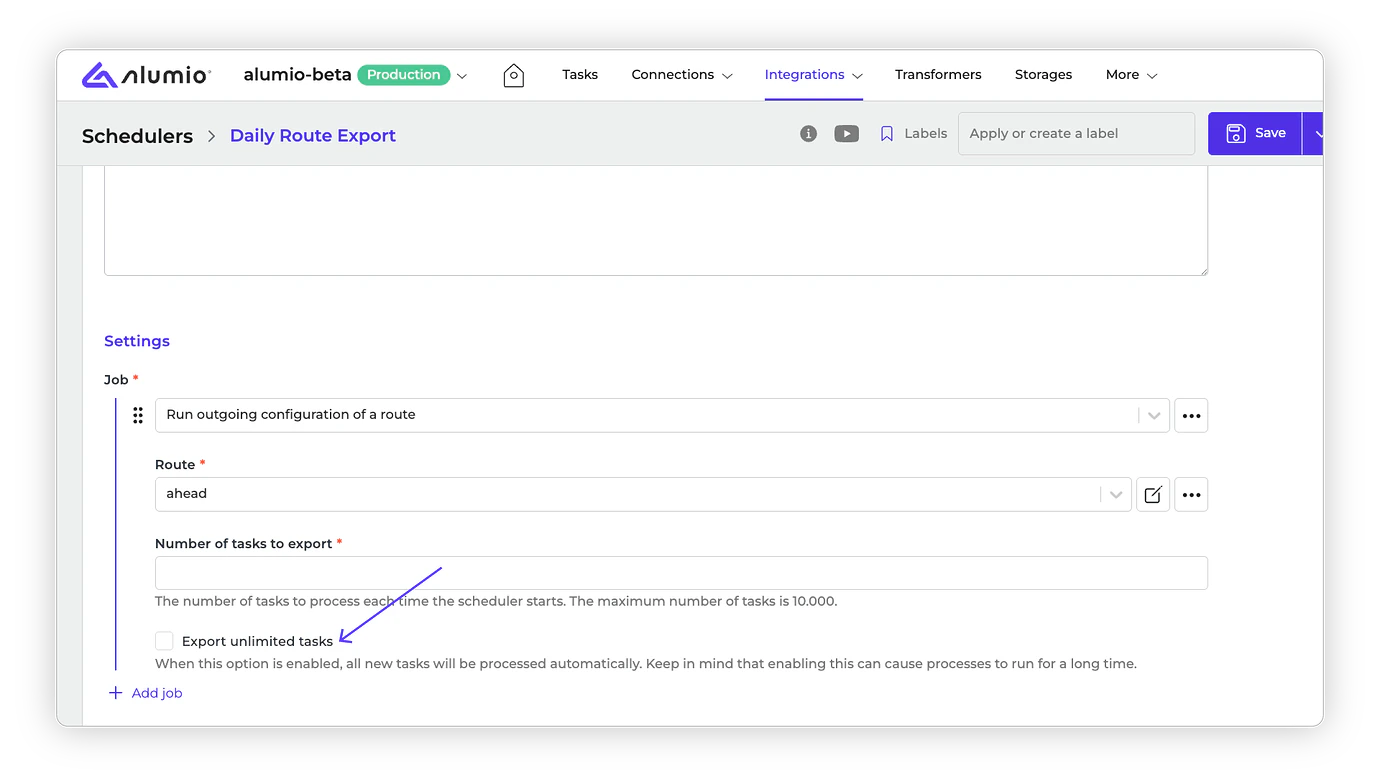The height and width of the screenshot is (776, 1380).
Task: Open the Transformers page
Action: [938, 75]
